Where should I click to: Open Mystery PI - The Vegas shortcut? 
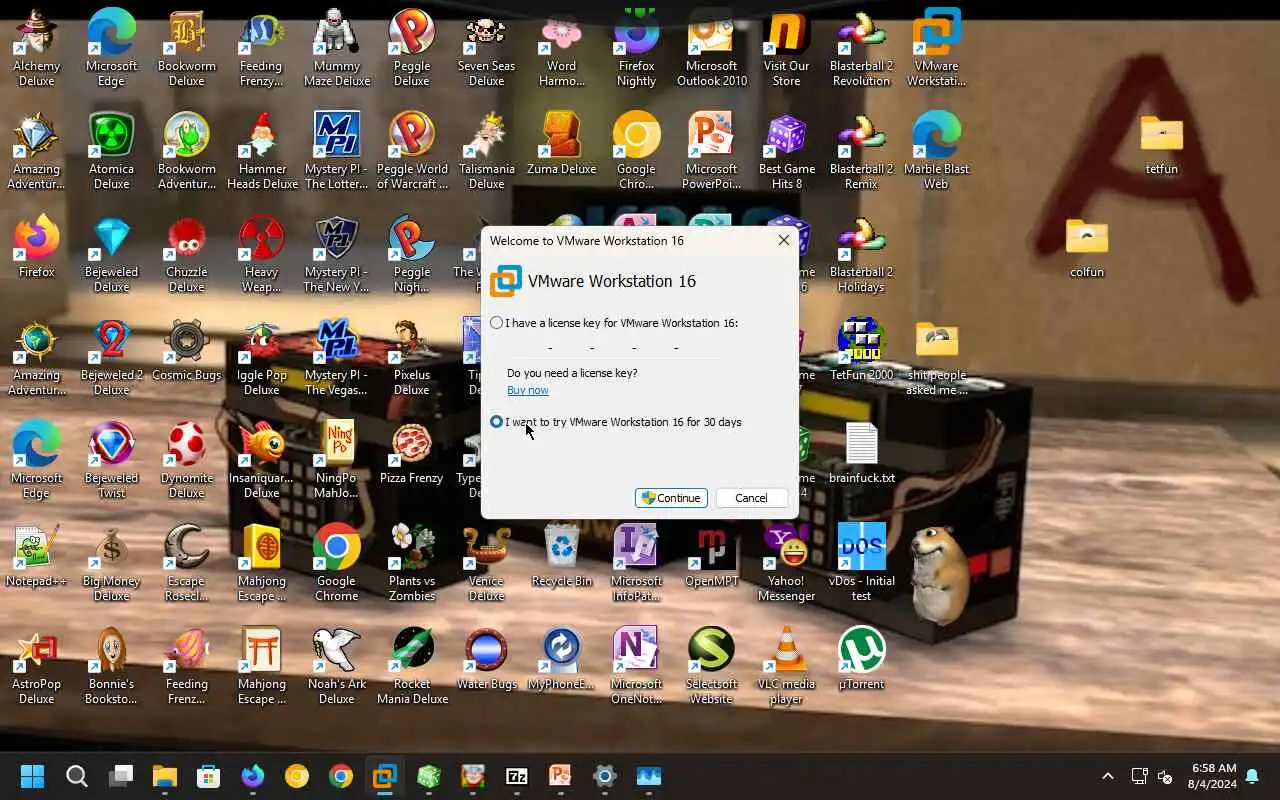(x=336, y=357)
